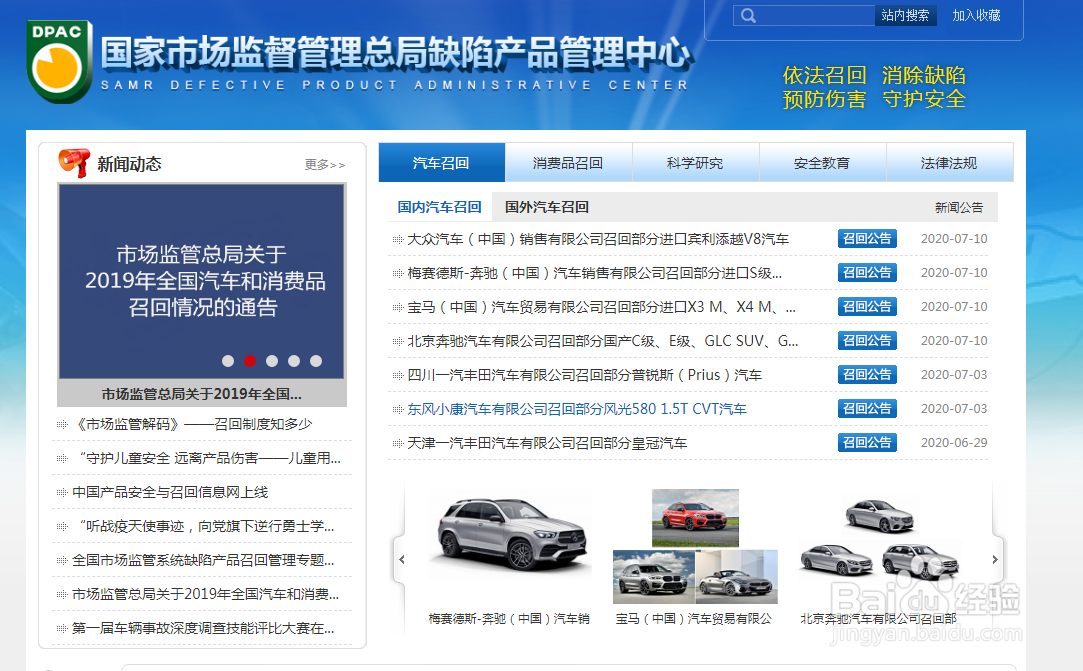The height and width of the screenshot is (671, 1083).
Task: Select 国外汽车召回 sub-tab
Action: 546,207
